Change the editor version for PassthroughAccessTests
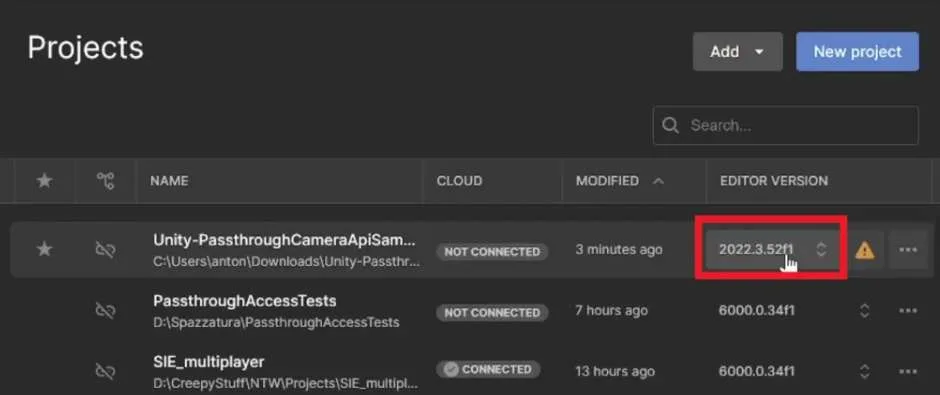The image size is (940, 395). point(864,310)
